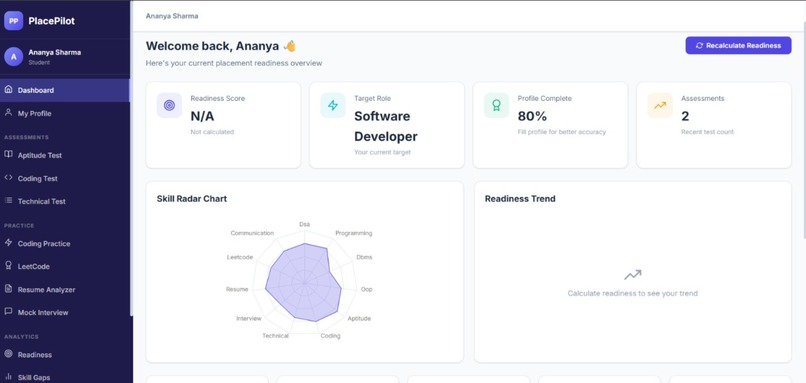Click the Programming label on radar chart
806x383 pixels.
[354, 233]
